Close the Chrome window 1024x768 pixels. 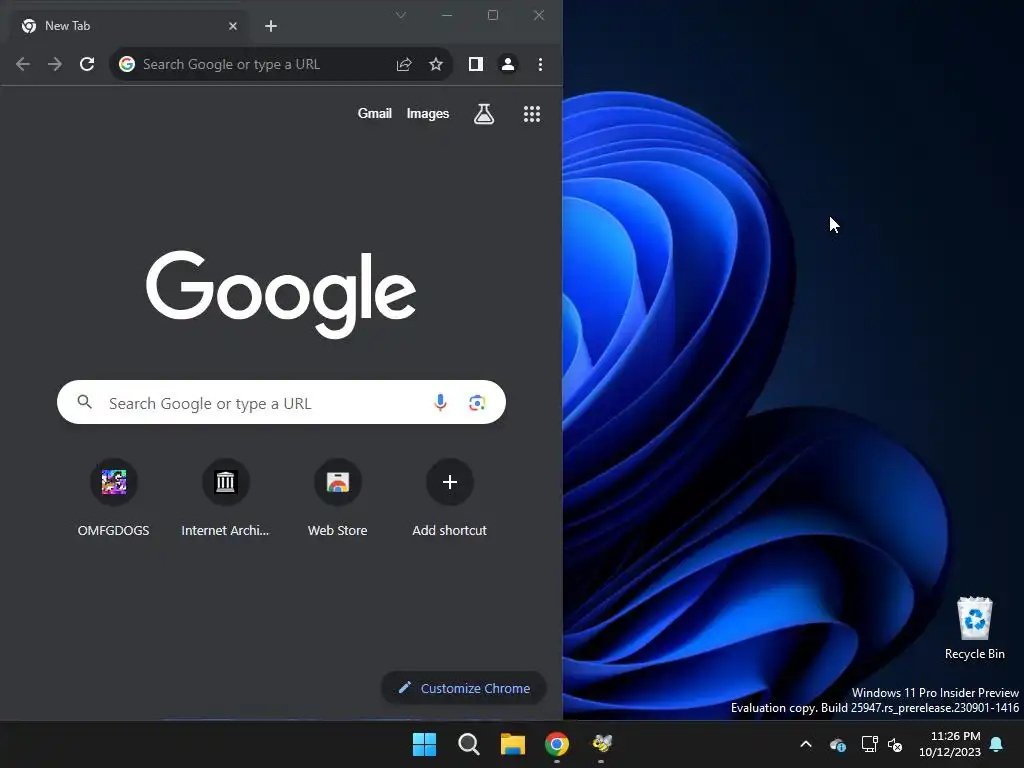point(539,15)
